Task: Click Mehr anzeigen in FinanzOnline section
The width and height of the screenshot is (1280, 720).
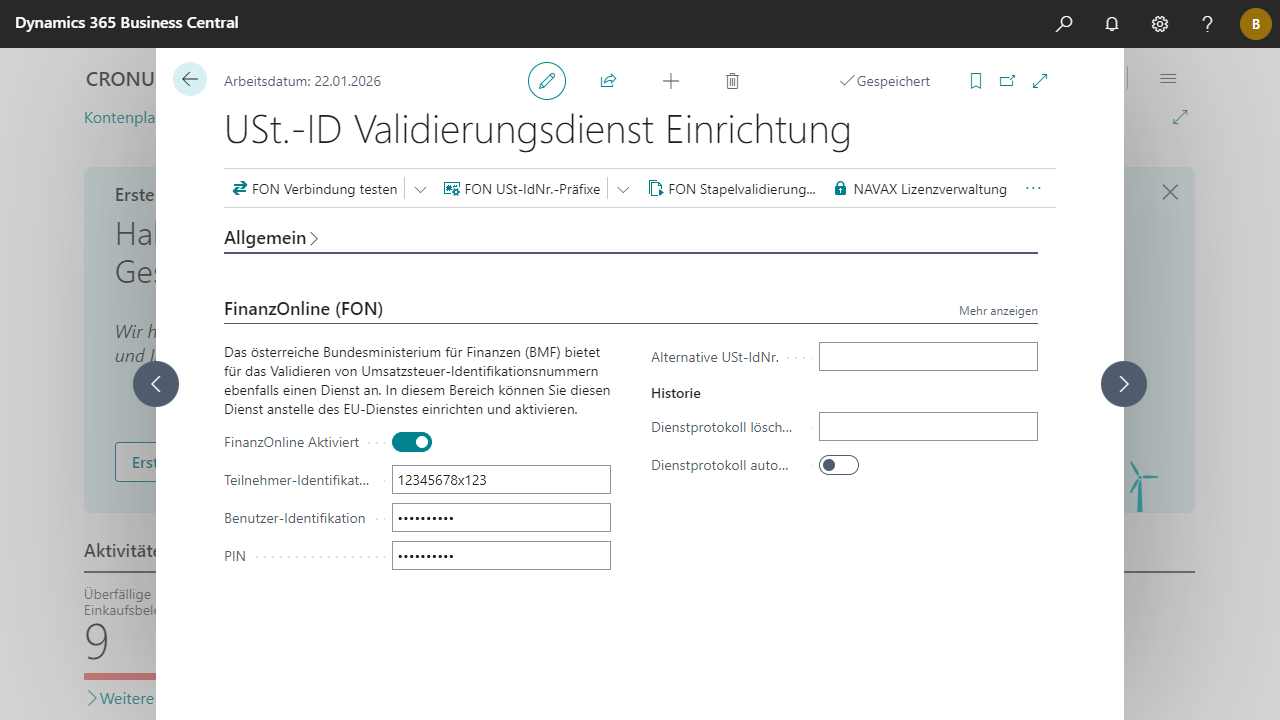Action: click(x=998, y=311)
